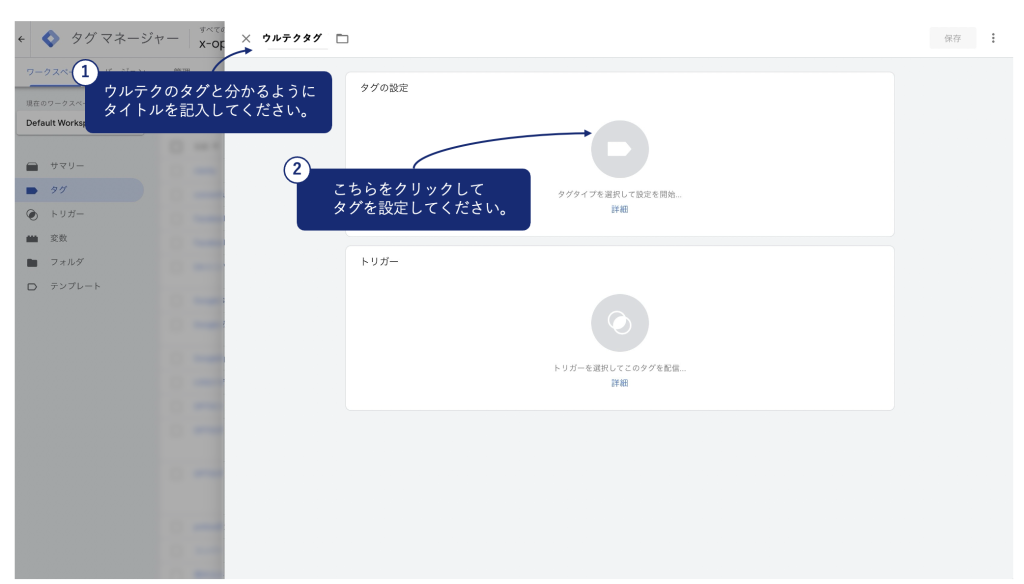
Task: Close the tag editor with the X
Action: tap(246, 38)
